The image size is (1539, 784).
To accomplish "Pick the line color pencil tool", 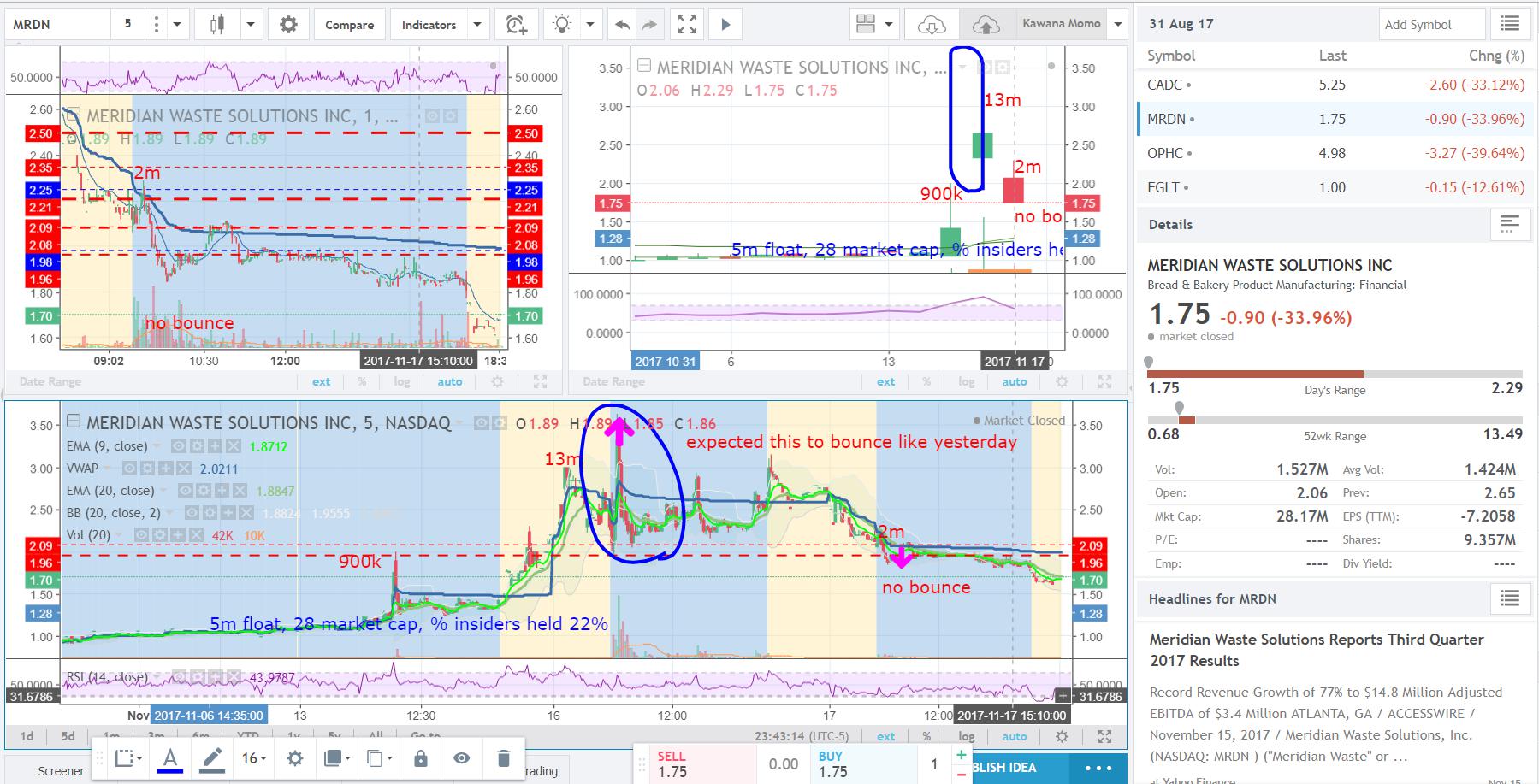I will pyautogui.click(x=212, y=758).
